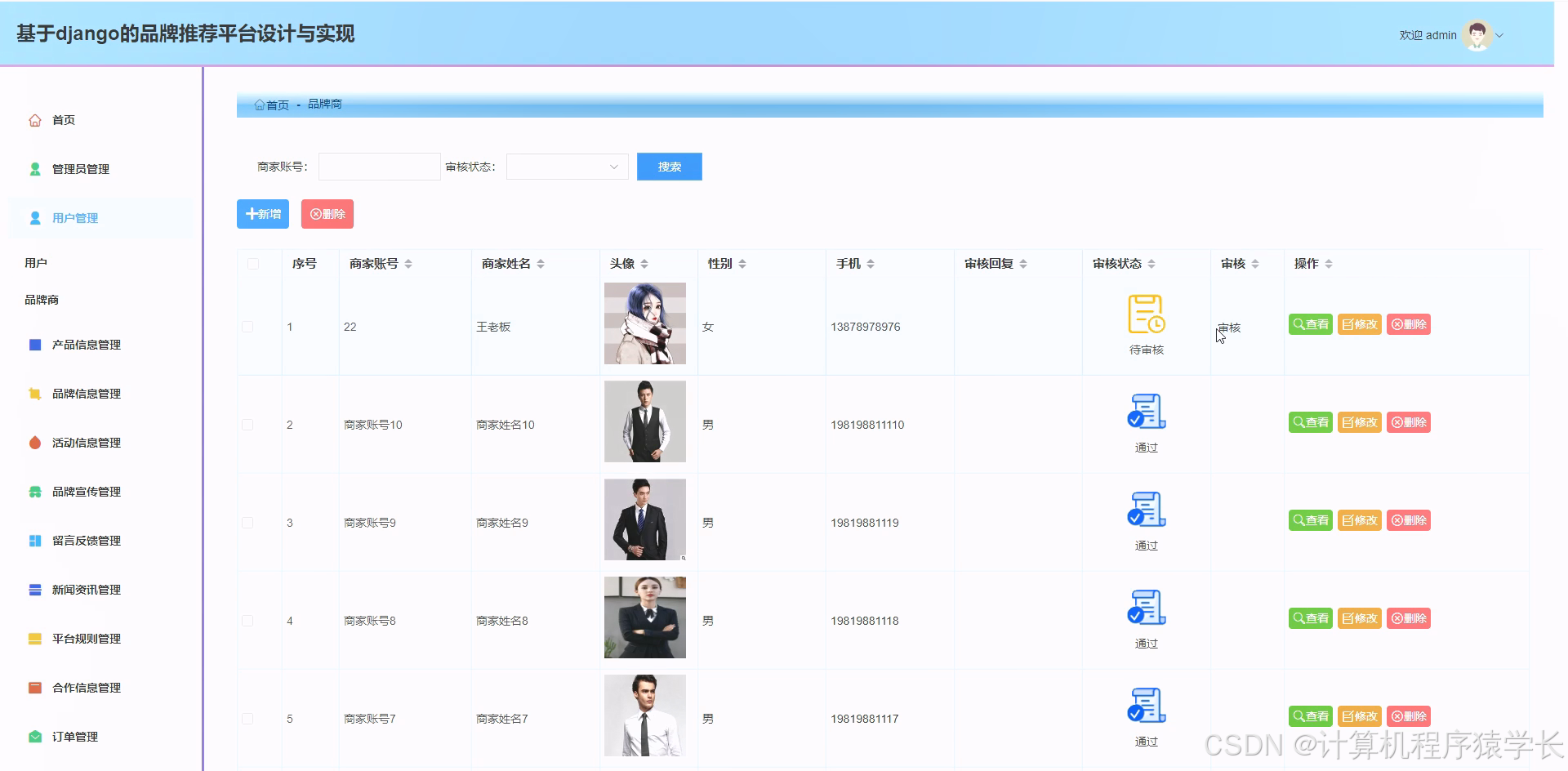Select 用户管理 in the sidebar menu
Viewport: 1568px width, 771px height.
pos(74,217)
